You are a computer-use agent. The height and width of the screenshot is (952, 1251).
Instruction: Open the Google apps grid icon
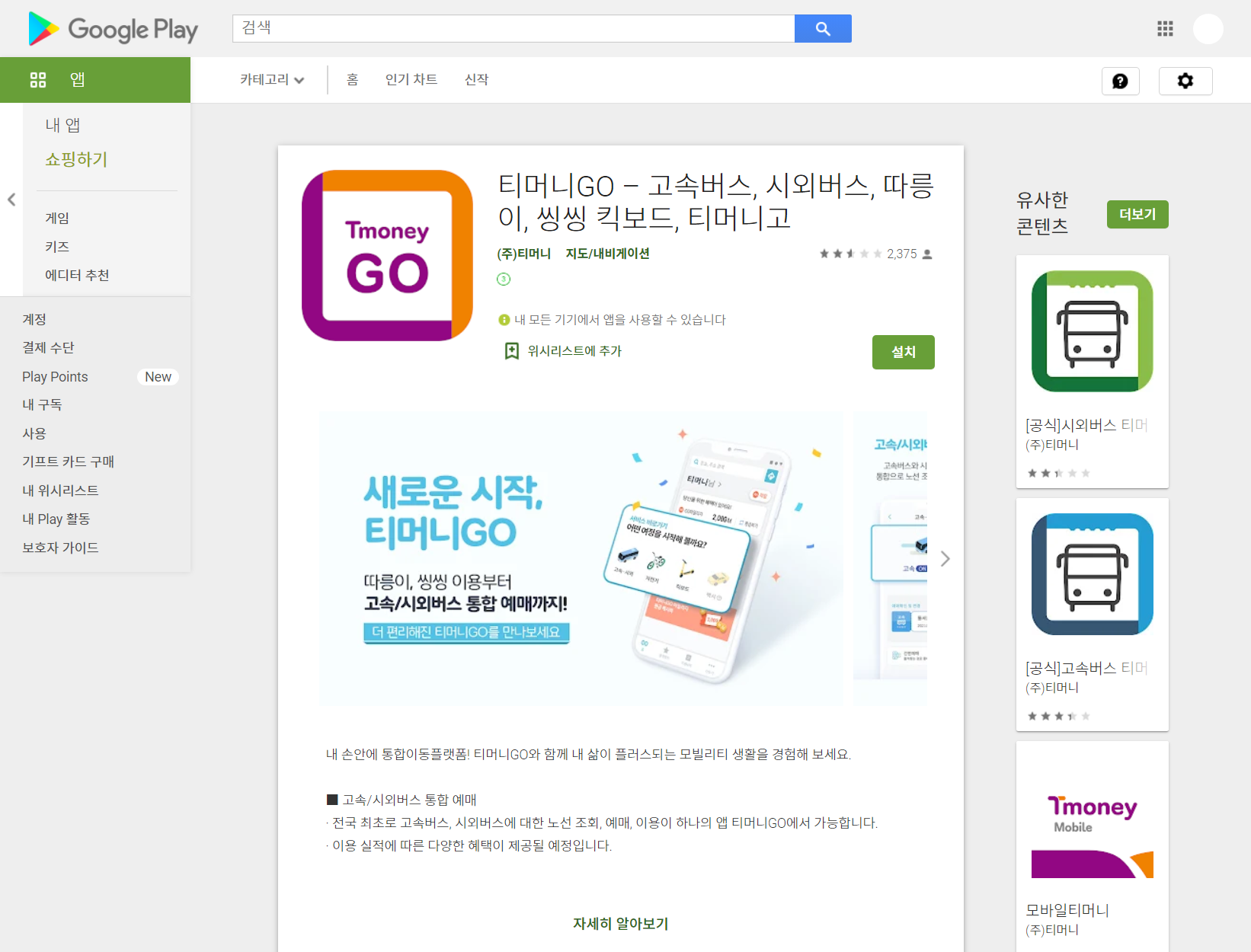(1164, 28)
